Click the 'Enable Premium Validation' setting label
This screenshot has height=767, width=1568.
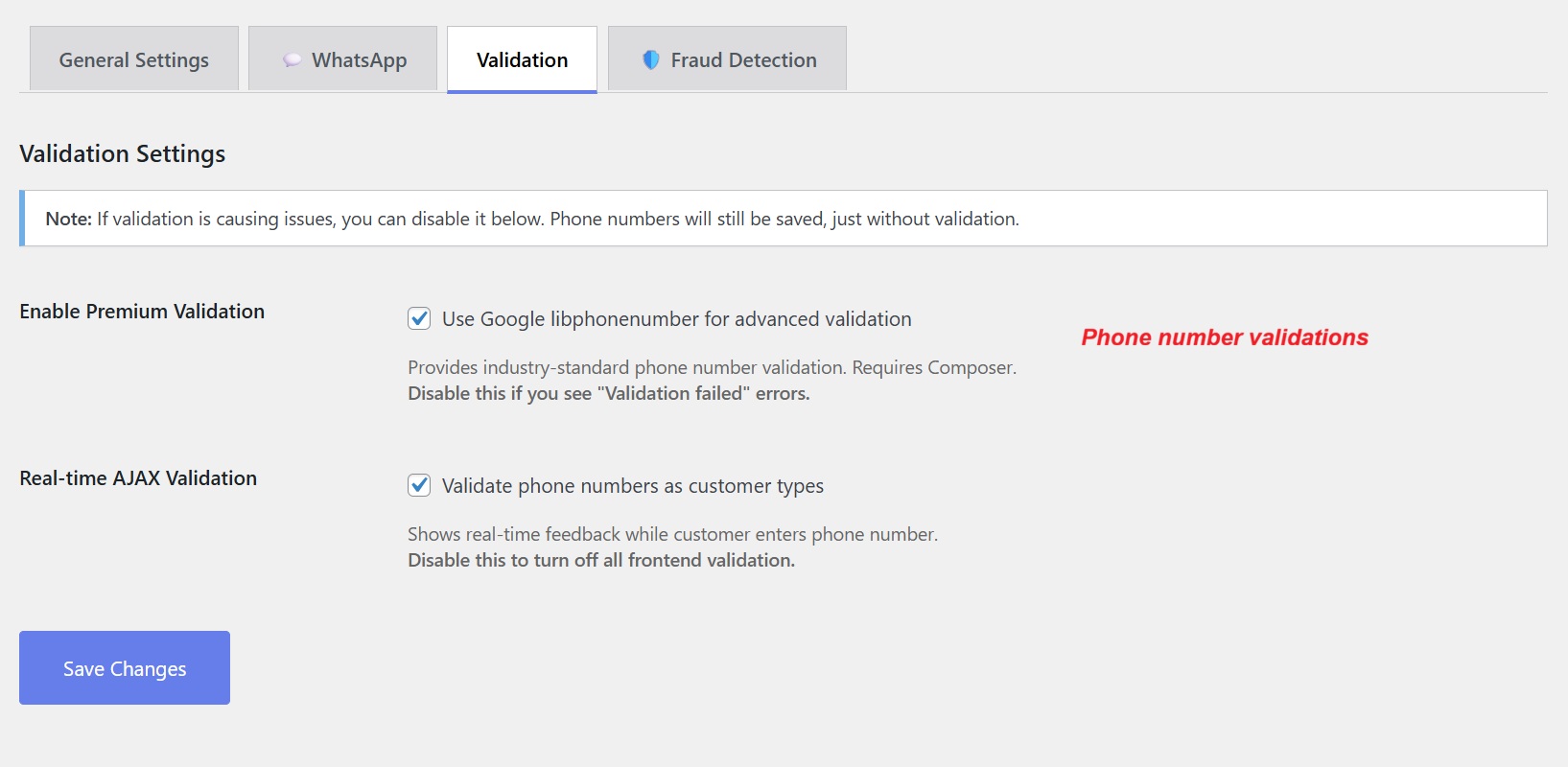tap(141, 311)
